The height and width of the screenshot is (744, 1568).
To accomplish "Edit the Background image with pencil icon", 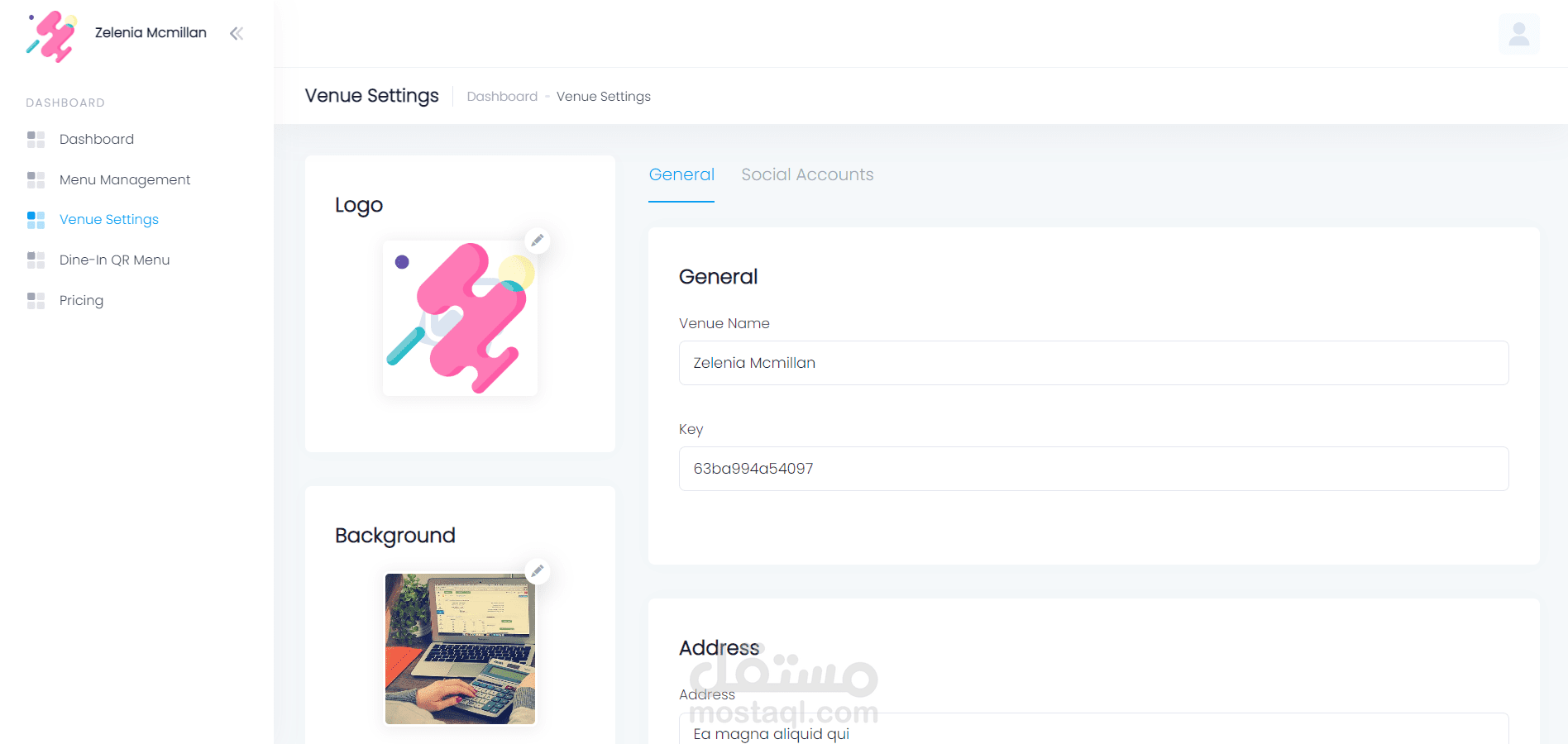I will coord(538,571).
